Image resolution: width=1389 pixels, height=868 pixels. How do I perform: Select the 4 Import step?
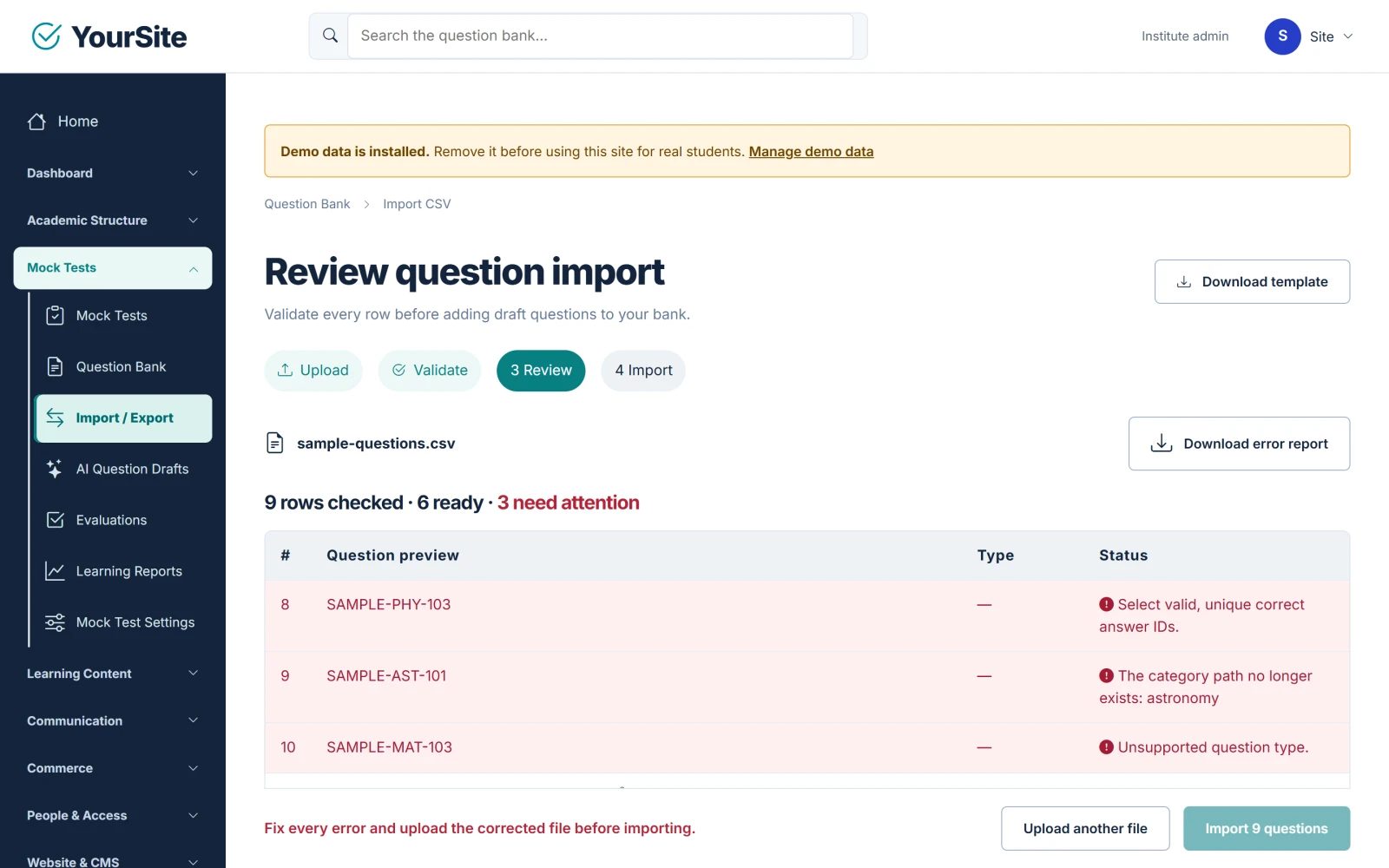coord(643,371)
